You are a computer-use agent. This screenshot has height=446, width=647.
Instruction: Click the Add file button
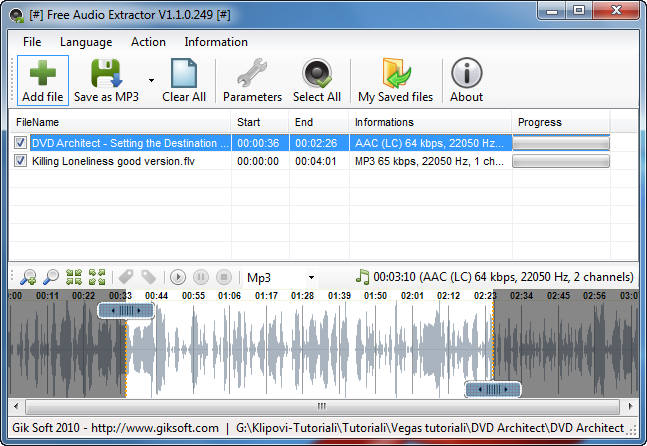click(x=43, y=81)
